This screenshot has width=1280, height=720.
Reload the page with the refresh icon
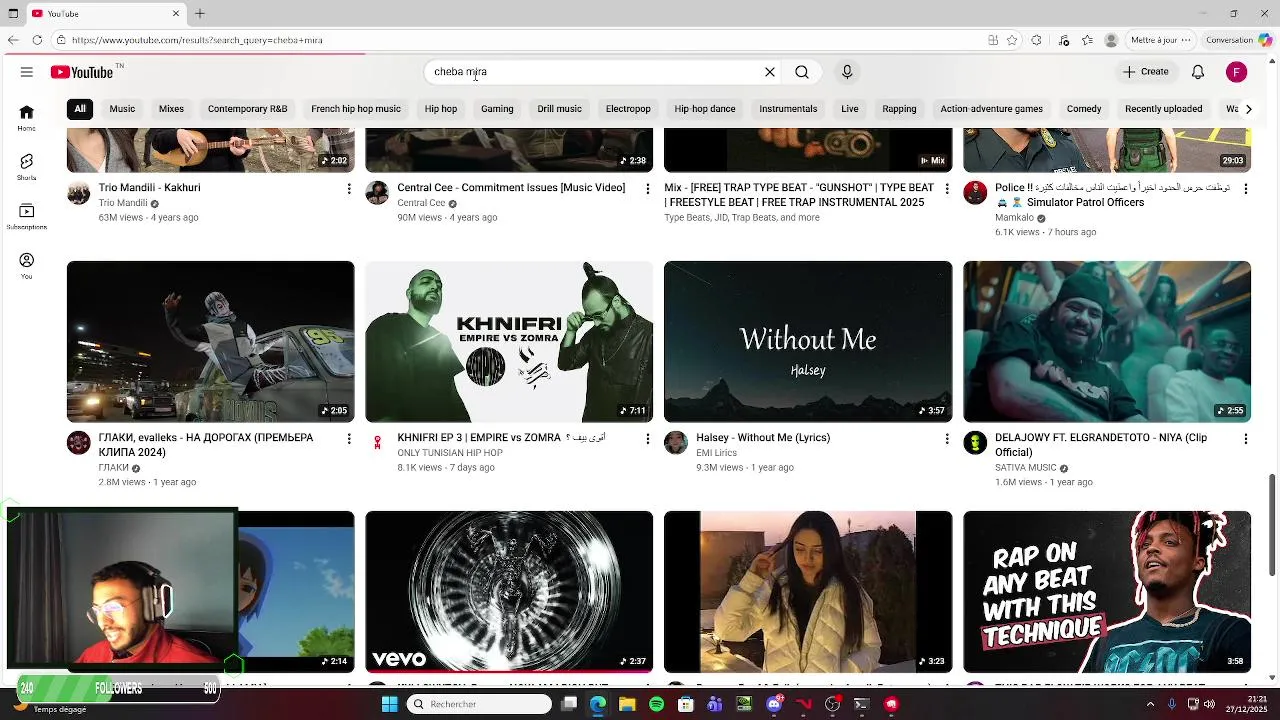37,40
